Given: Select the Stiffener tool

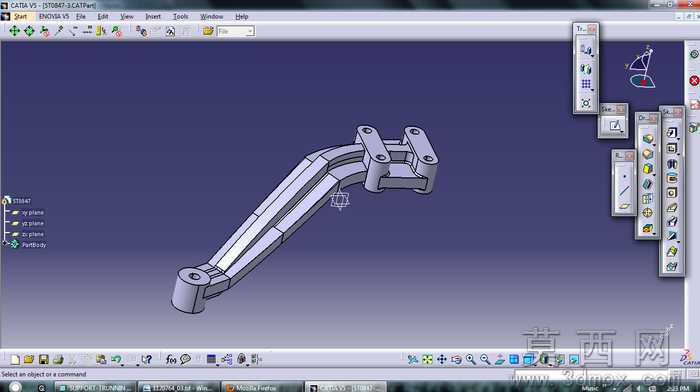Looking at the screenshot, I should point(671,237).
